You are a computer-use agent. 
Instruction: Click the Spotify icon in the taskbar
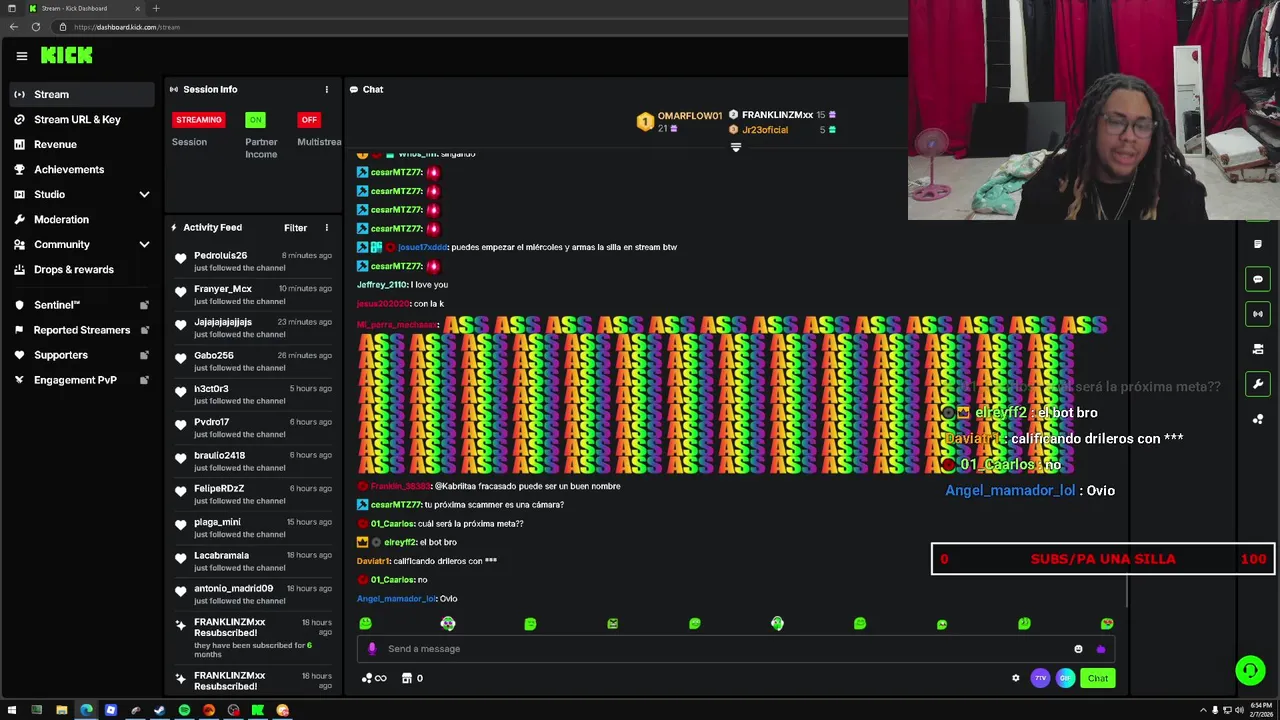(x=184, y=710)
